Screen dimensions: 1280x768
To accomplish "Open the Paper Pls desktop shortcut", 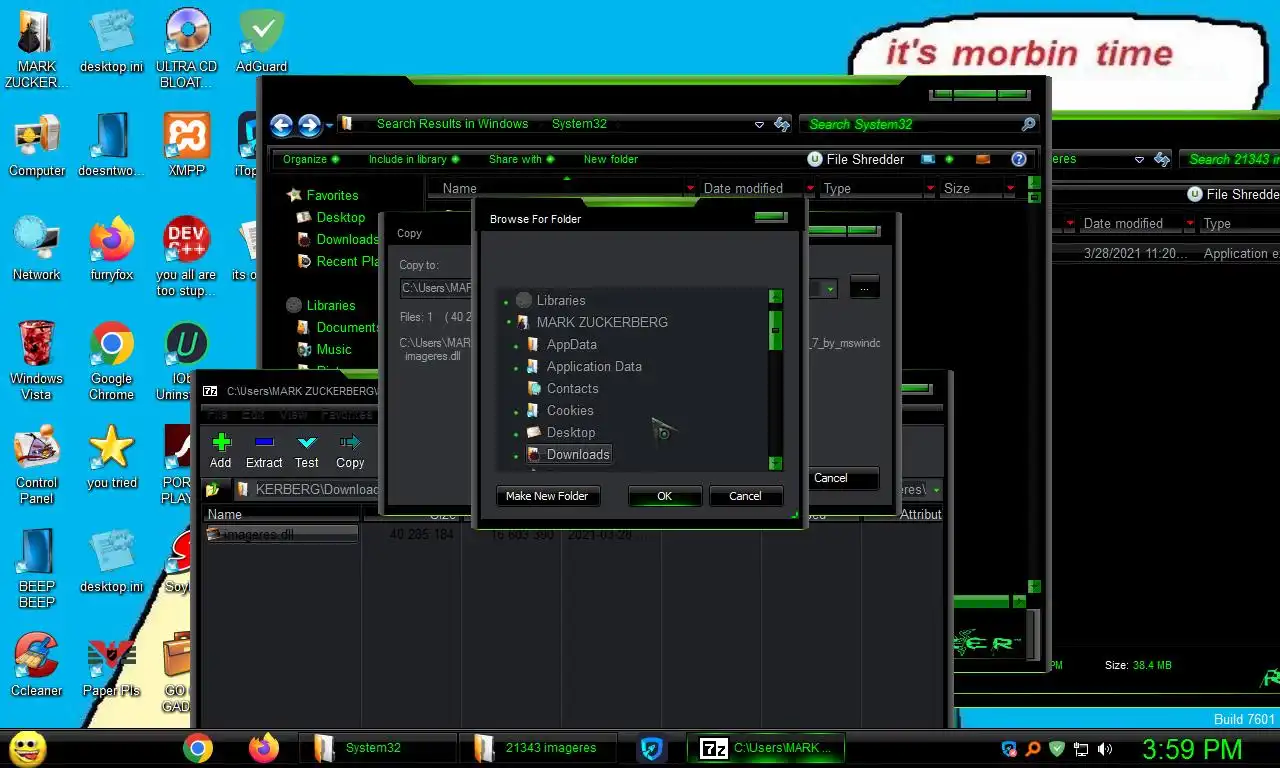I will [111, 666].
